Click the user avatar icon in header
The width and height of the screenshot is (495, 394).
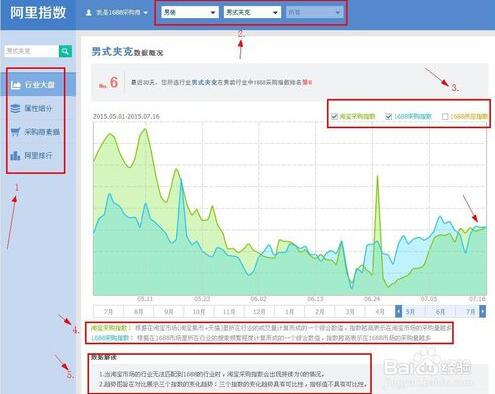89,13
